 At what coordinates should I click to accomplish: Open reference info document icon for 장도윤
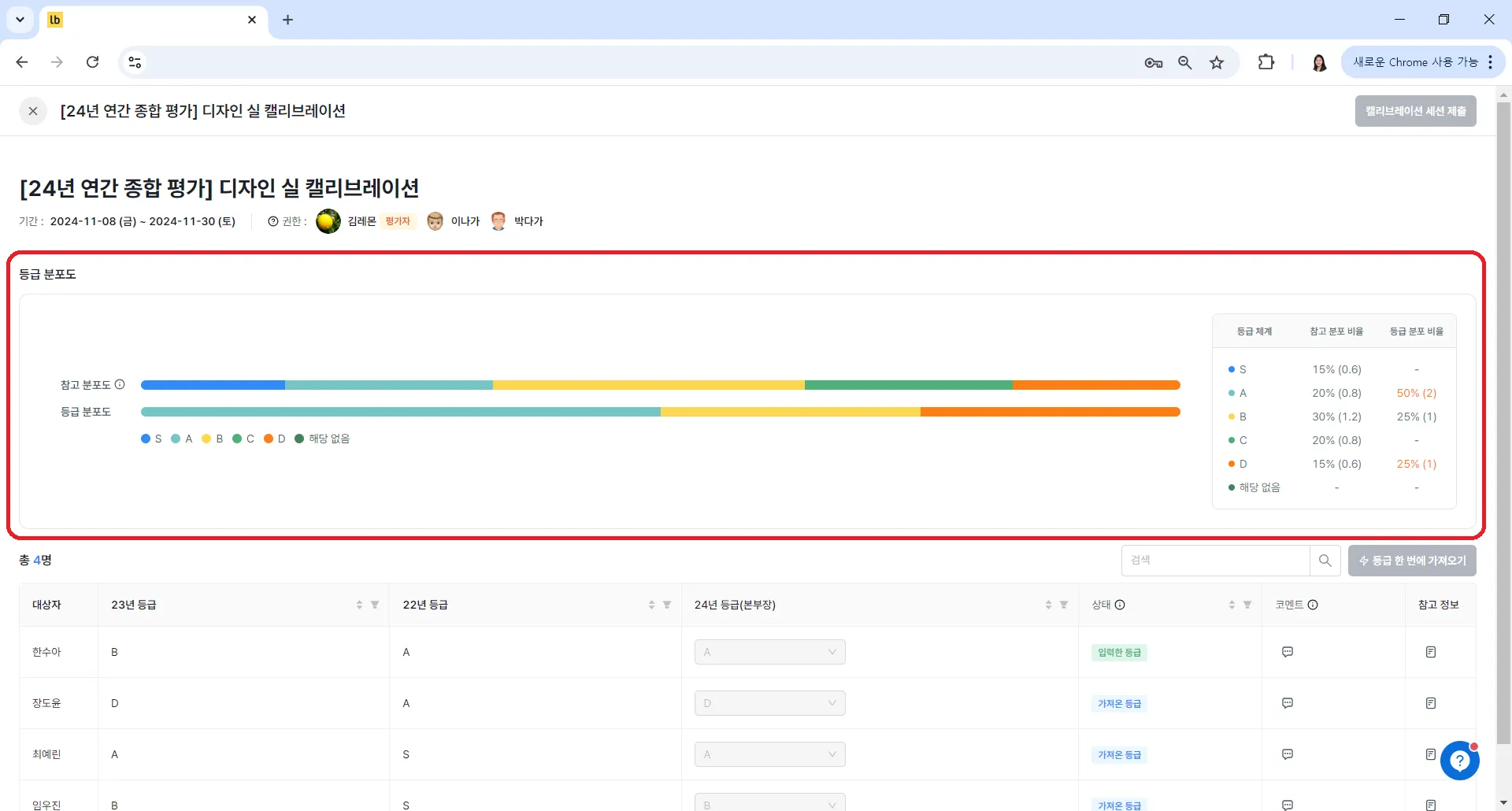click(1431, 703)
